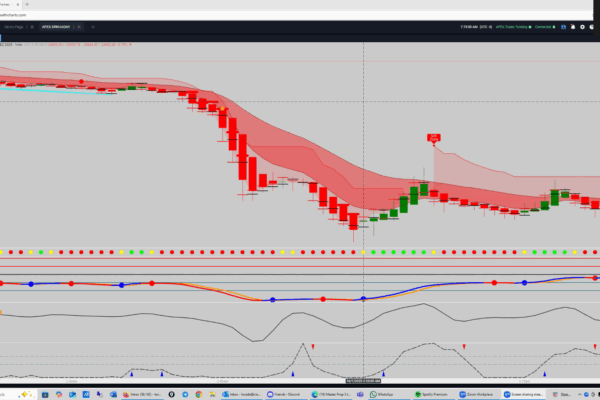Click the leftmost blue dot on oscillator line
The width and height of the screenshot is (600, 400).
tap(31, 285)
